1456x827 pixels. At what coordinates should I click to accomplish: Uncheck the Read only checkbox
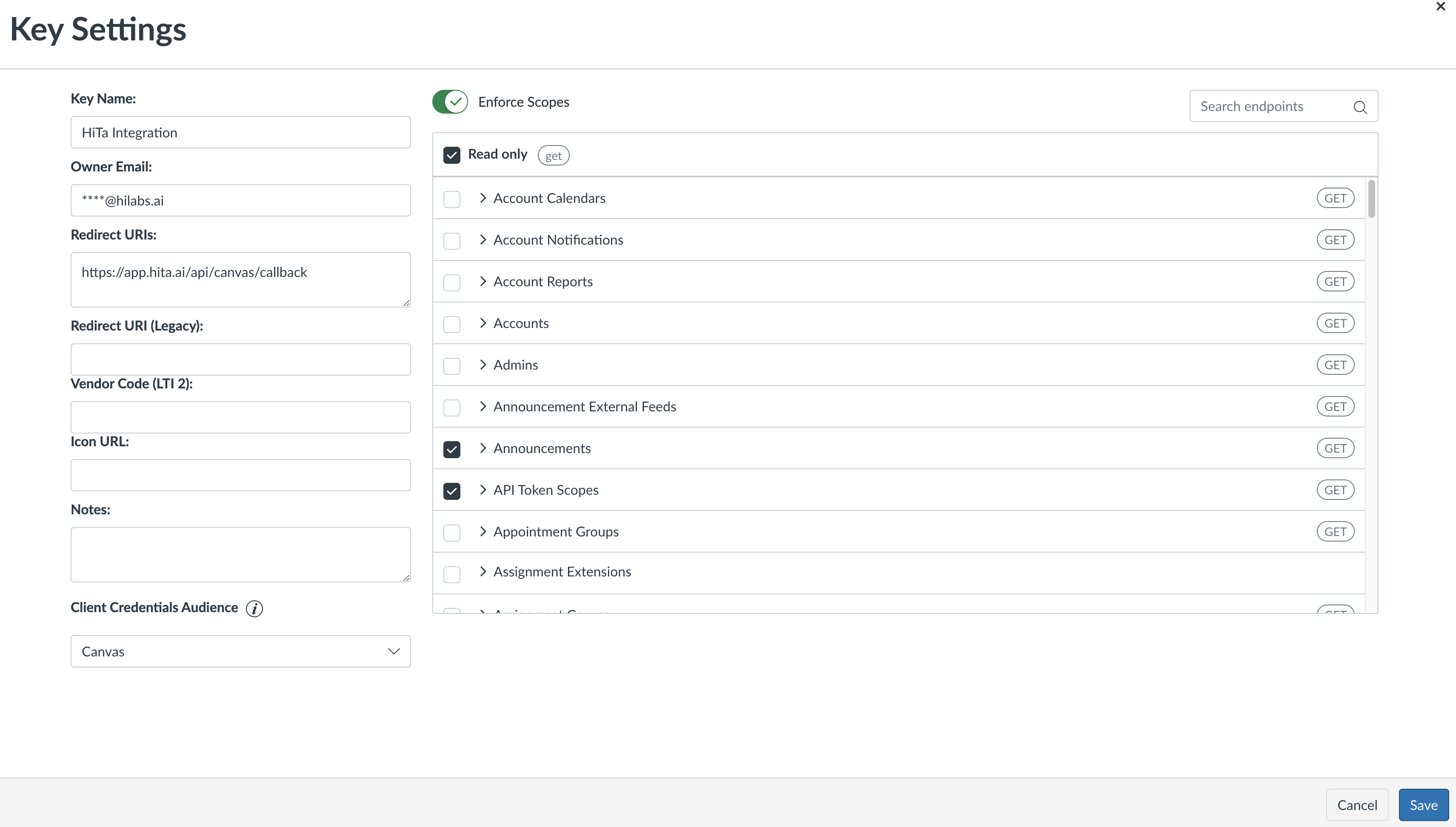point(451,155)
